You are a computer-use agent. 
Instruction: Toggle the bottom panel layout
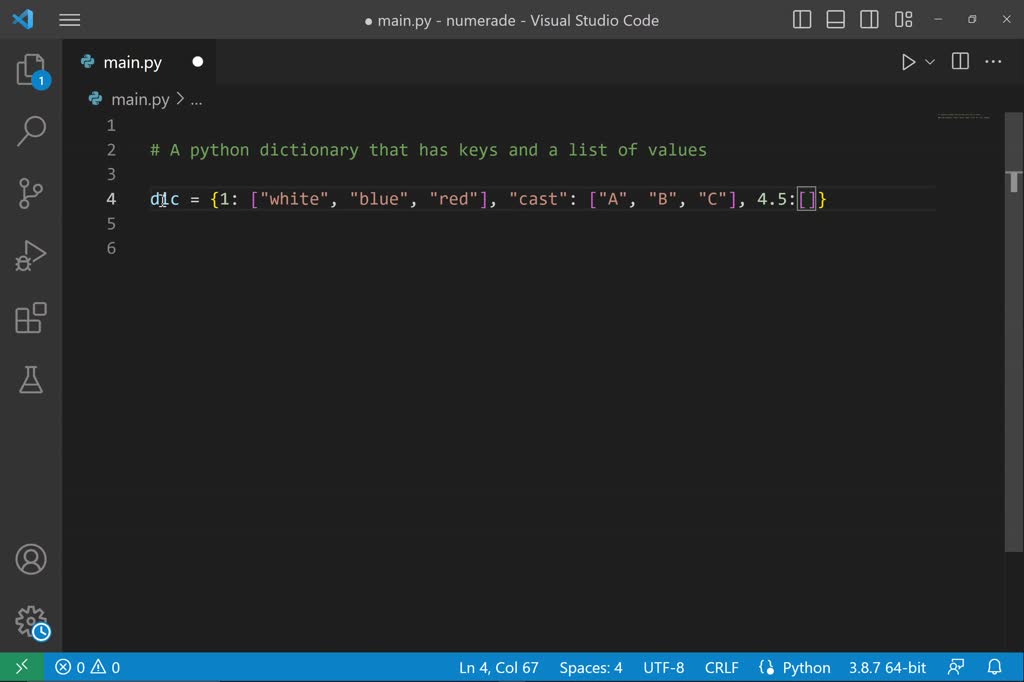[x=835, y=20]
